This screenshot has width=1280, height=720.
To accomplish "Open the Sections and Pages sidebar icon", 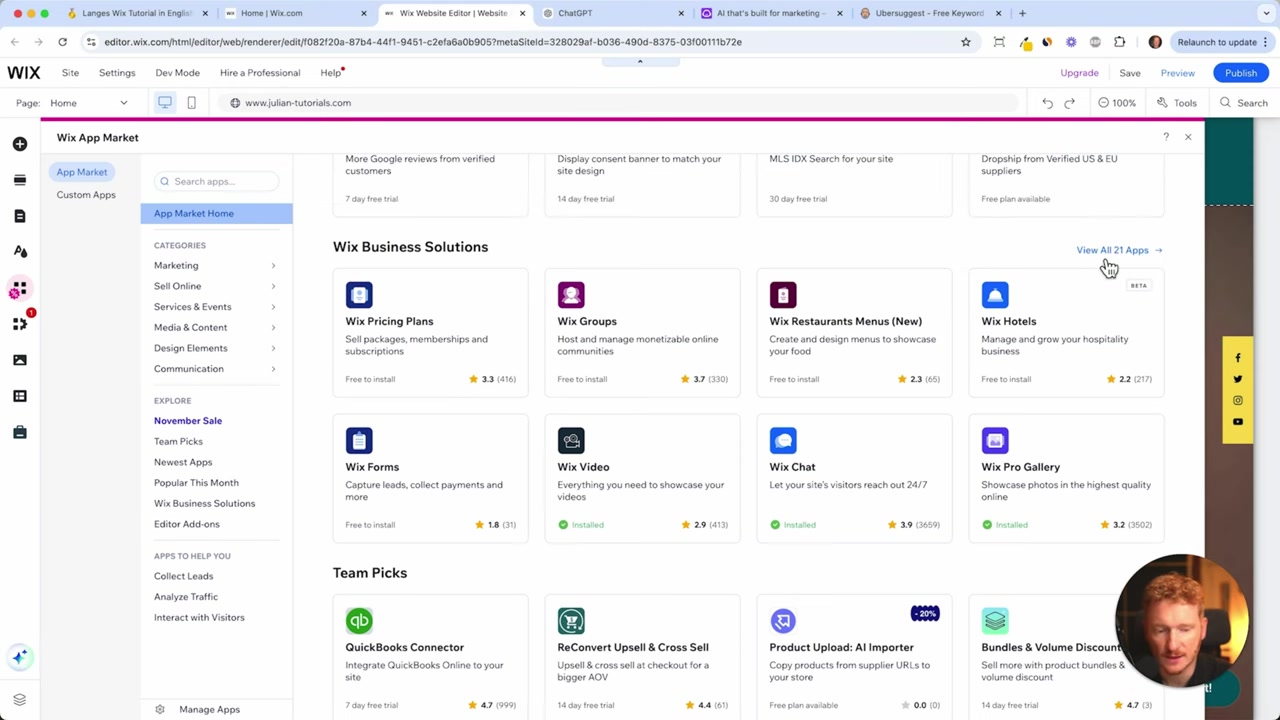I will click(20, 180).
